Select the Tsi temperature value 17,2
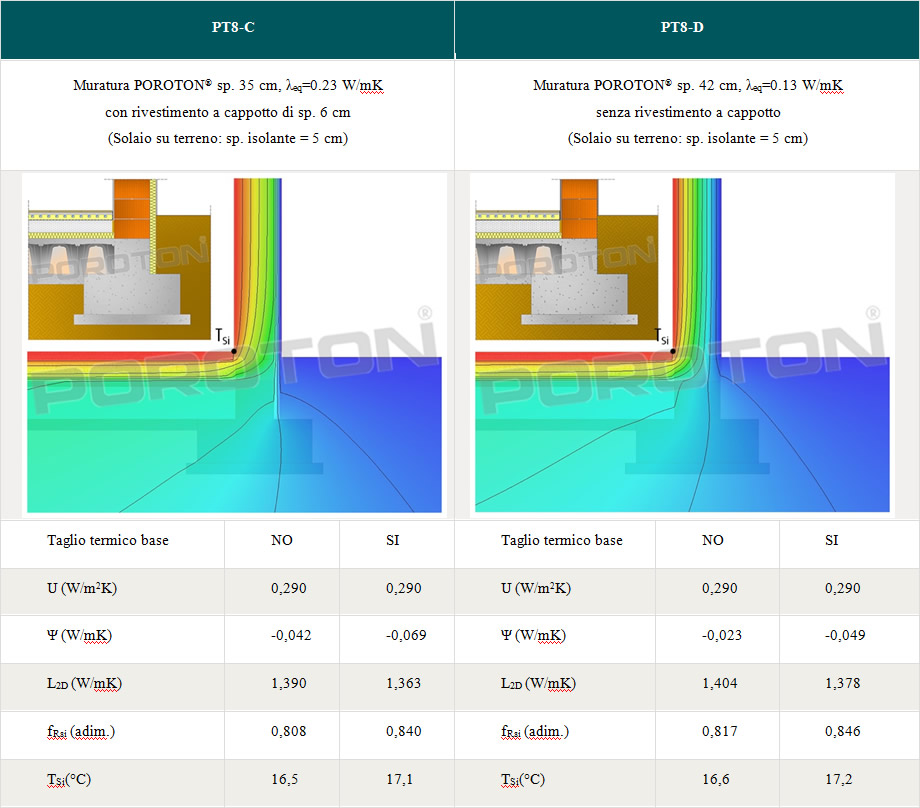Image resolution: width=920 pixels, height=808 pixels. [838, 780]
